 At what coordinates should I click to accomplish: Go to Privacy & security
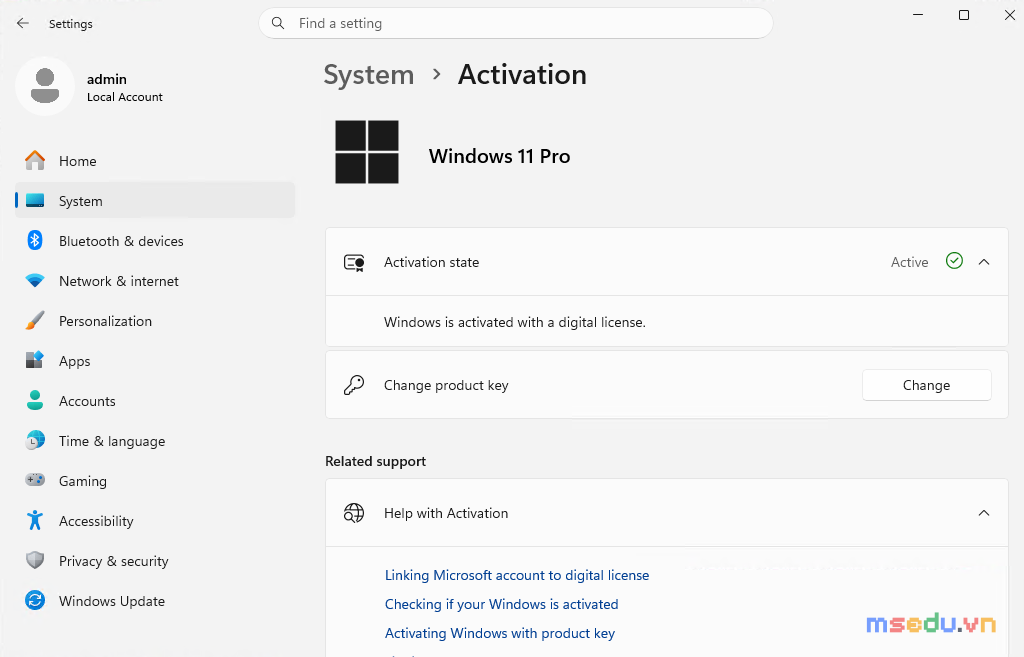coord(155,561)
